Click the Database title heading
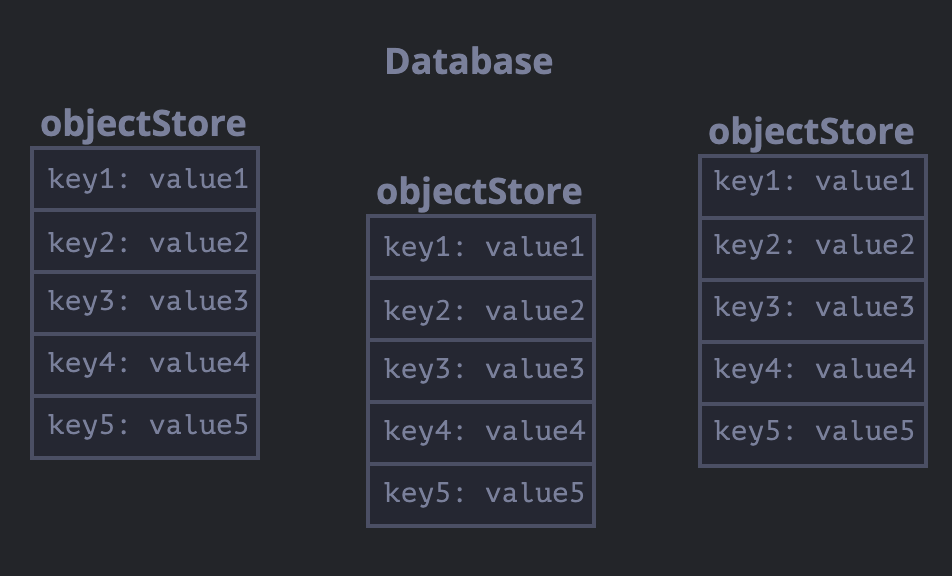The image size is (952, 576). 468,61
